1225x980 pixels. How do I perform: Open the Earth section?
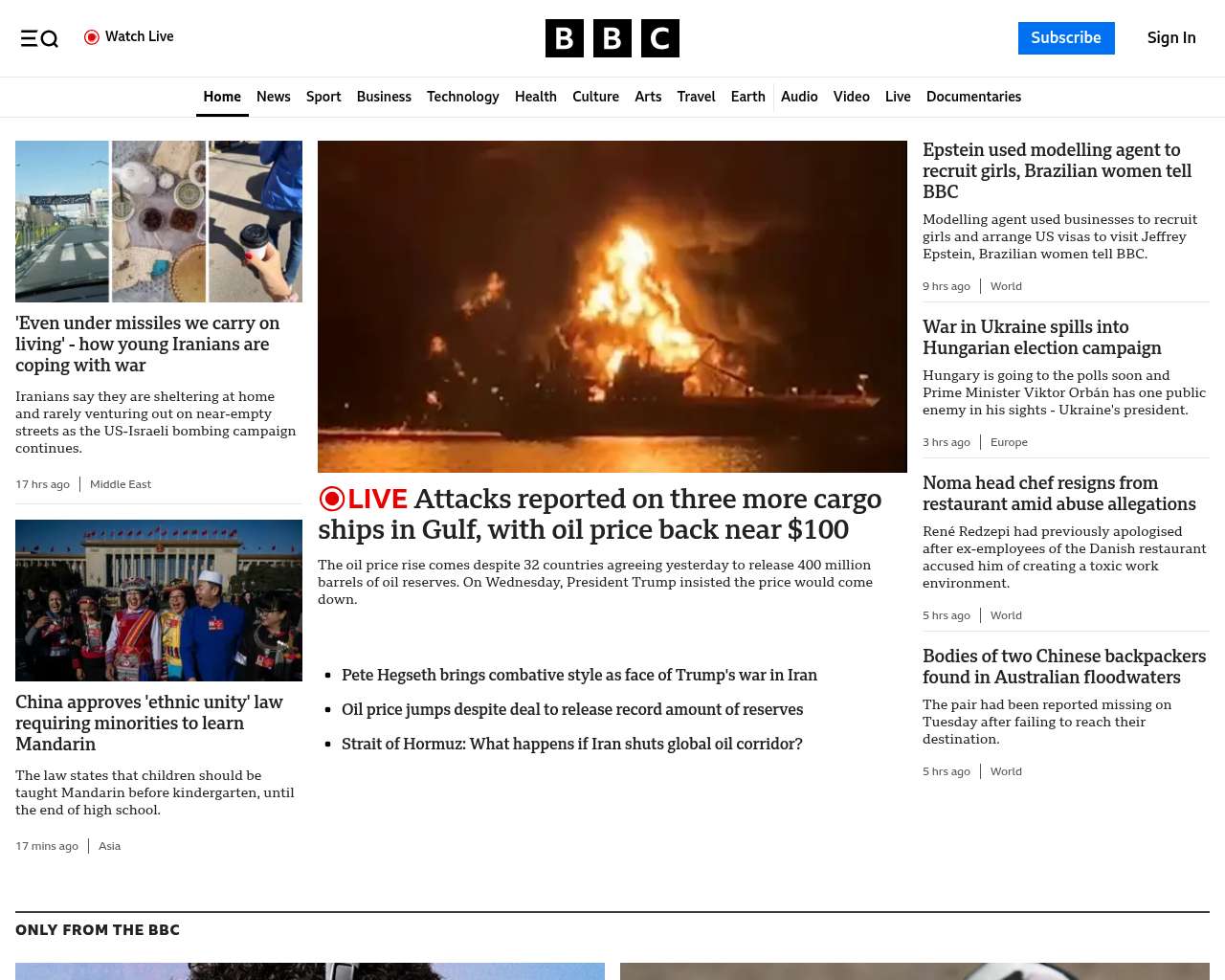tap(748, 97)
